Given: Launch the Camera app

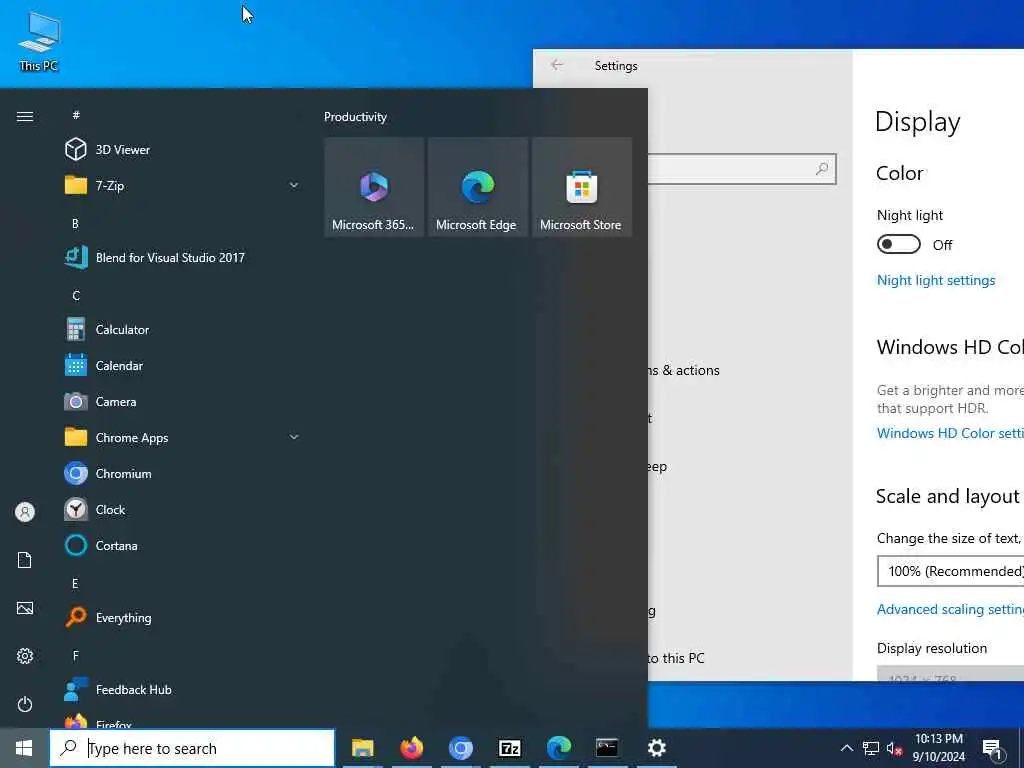Looking at the screenshot, I should [183, 402].
